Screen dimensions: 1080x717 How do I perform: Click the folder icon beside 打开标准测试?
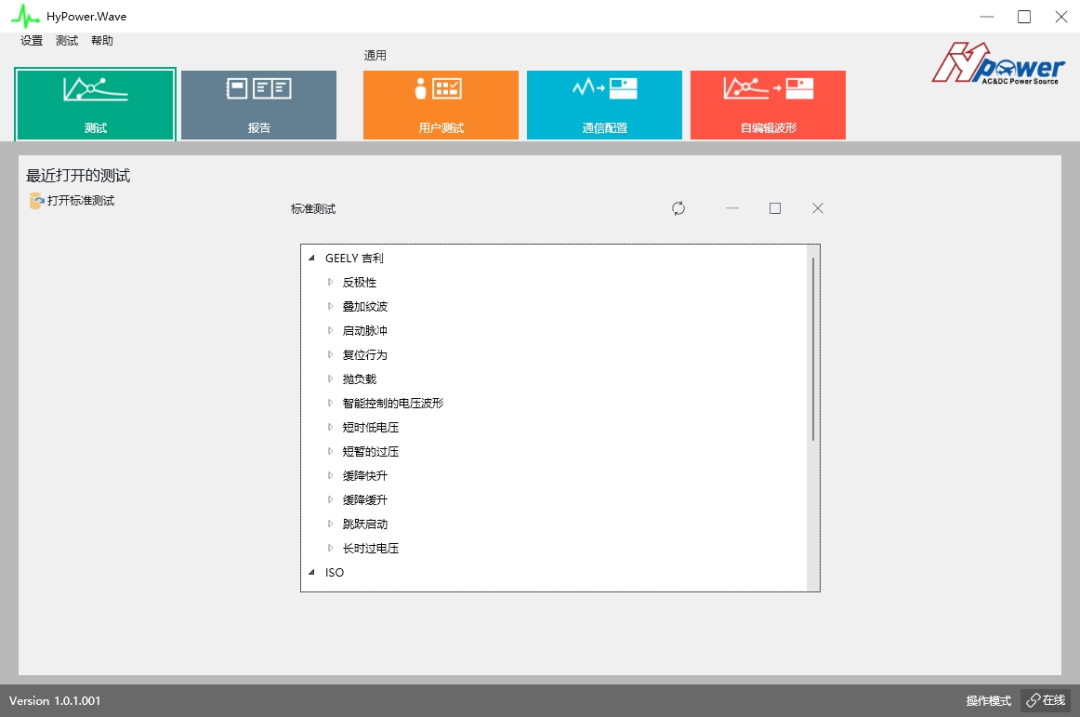pos(37,200)
